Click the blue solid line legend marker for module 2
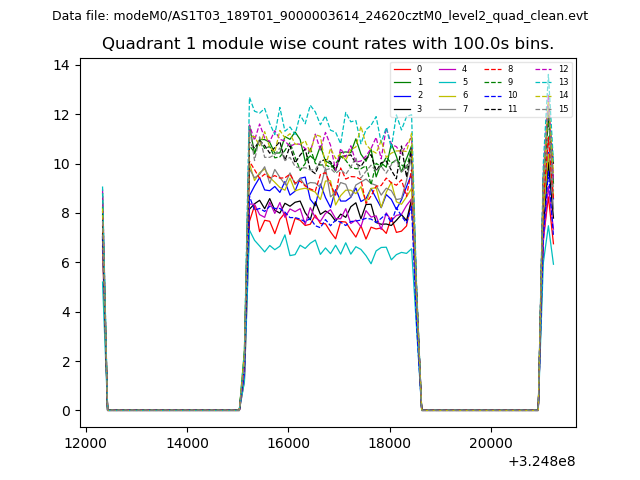 403,95
